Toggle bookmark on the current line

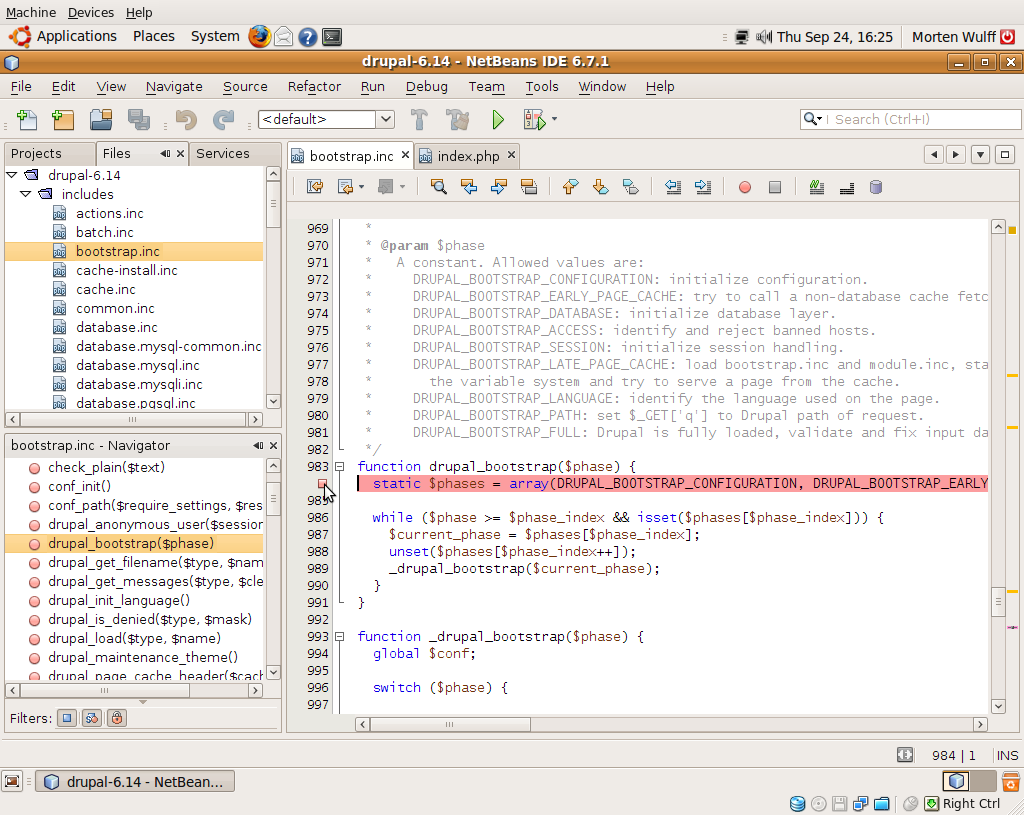click(630, 187)
